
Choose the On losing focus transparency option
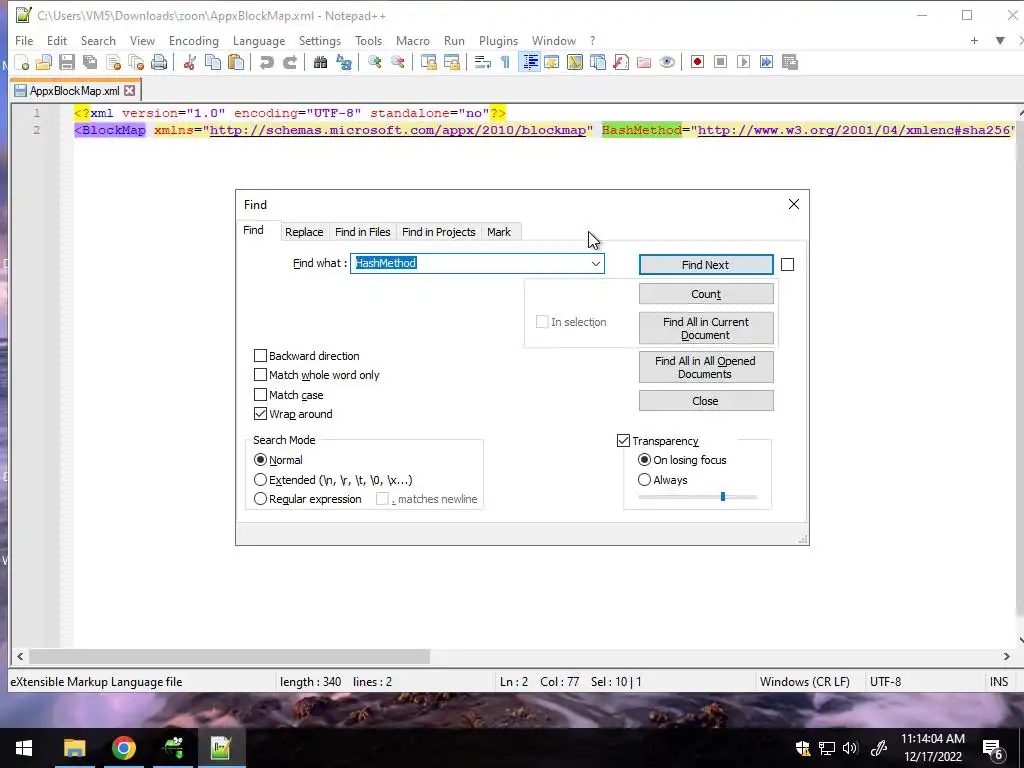click(x=645, y=460)
